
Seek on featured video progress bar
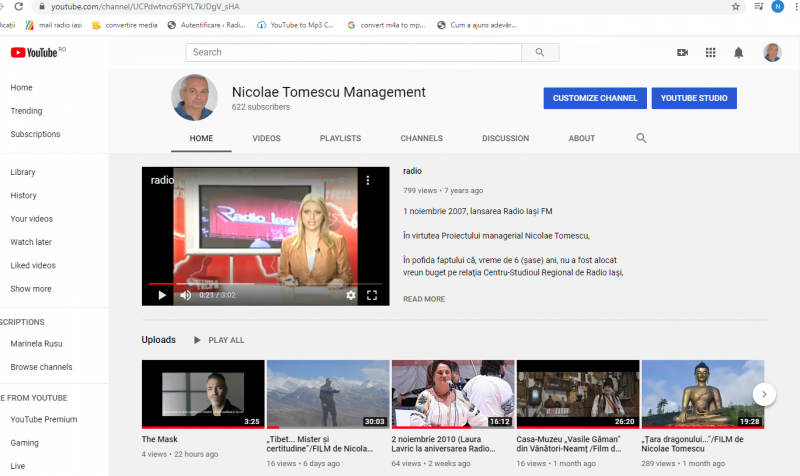(265, 283)
